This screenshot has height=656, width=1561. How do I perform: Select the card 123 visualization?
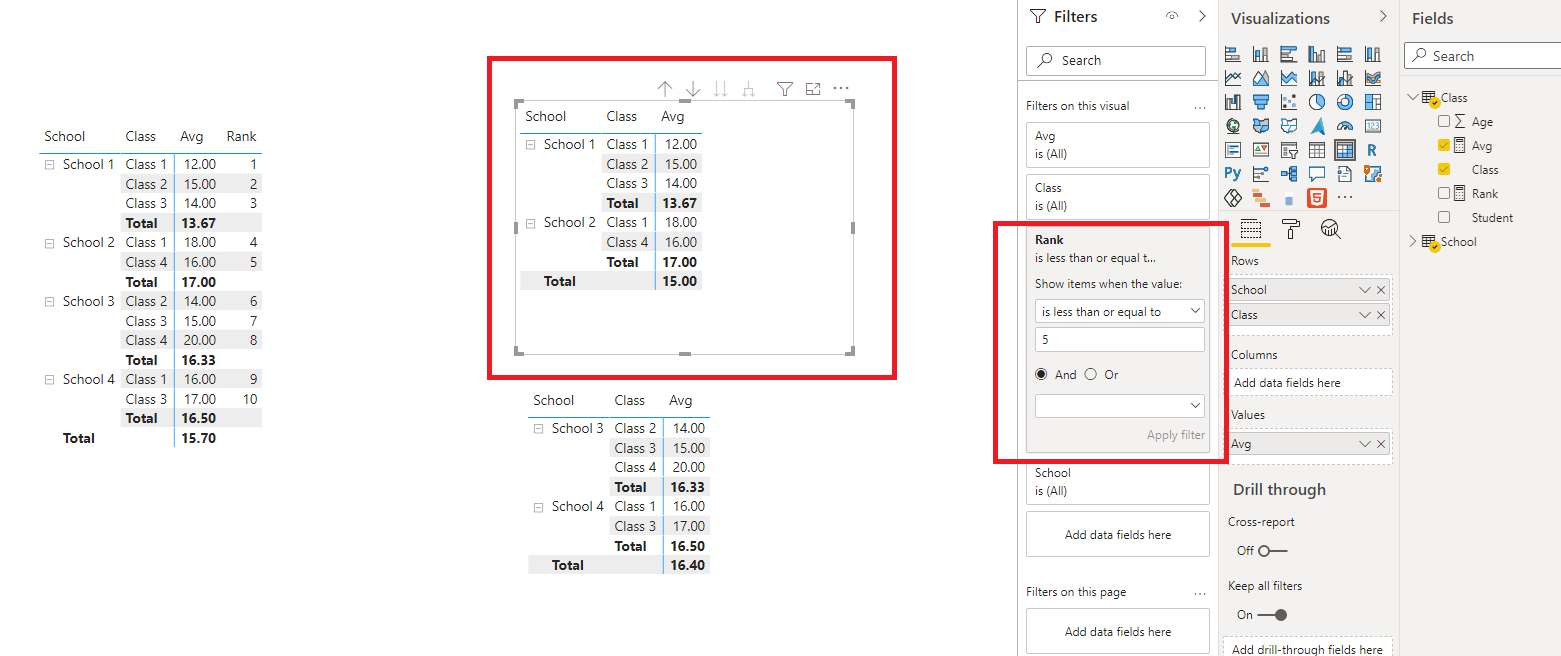pyautogui.click(x=1373, y=125)
